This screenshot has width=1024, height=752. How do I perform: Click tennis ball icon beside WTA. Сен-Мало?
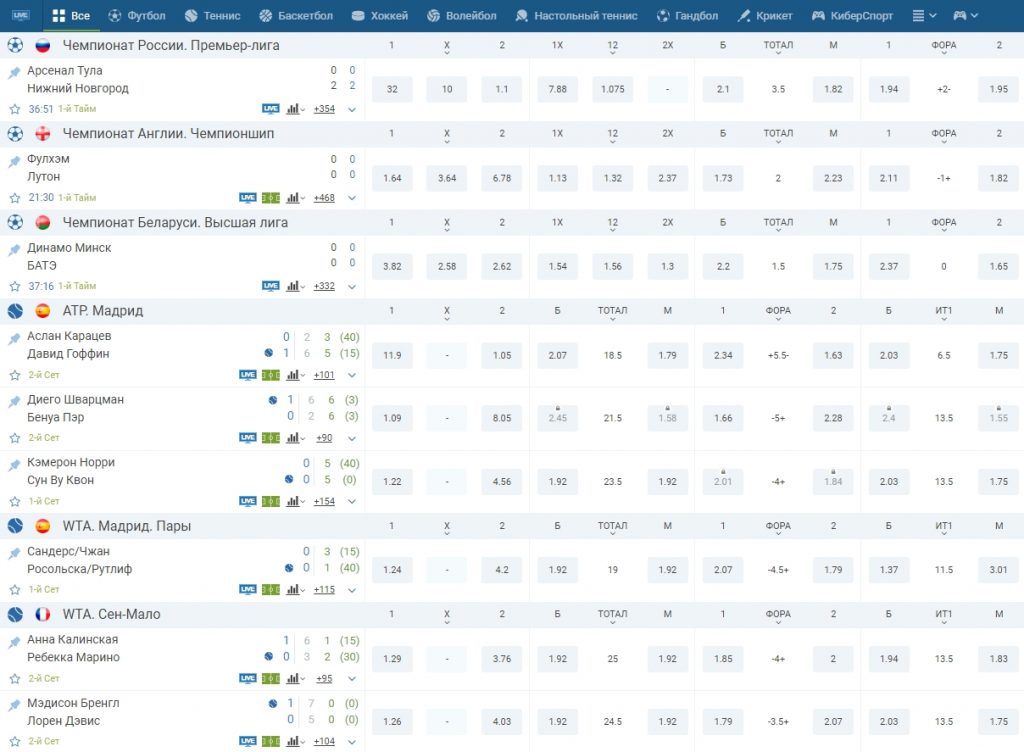click(x=15, y=615)
